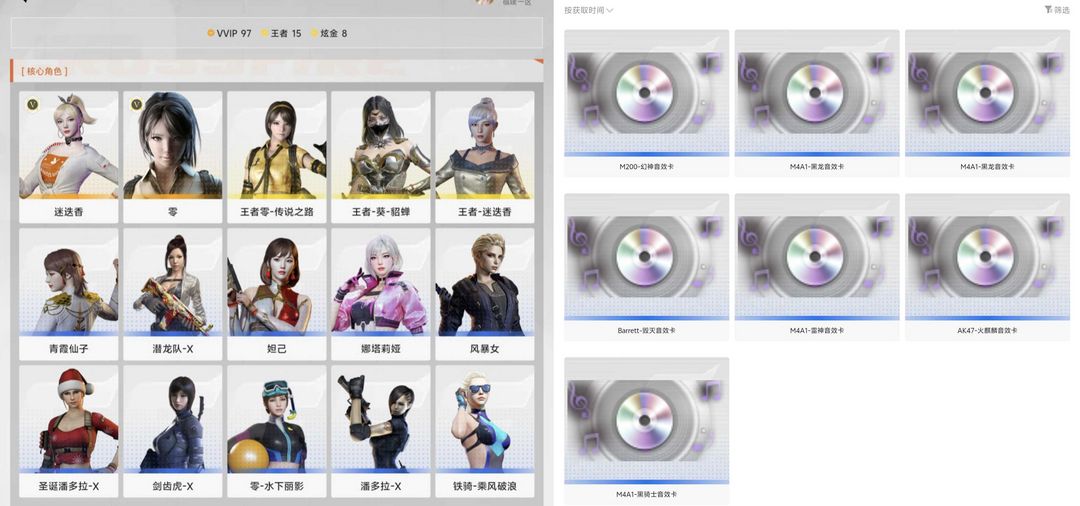Choose the 娜塔莉娅 character card
Image resolution: width=1080 pixels, height=506 pixels.
tap(381, 294)
